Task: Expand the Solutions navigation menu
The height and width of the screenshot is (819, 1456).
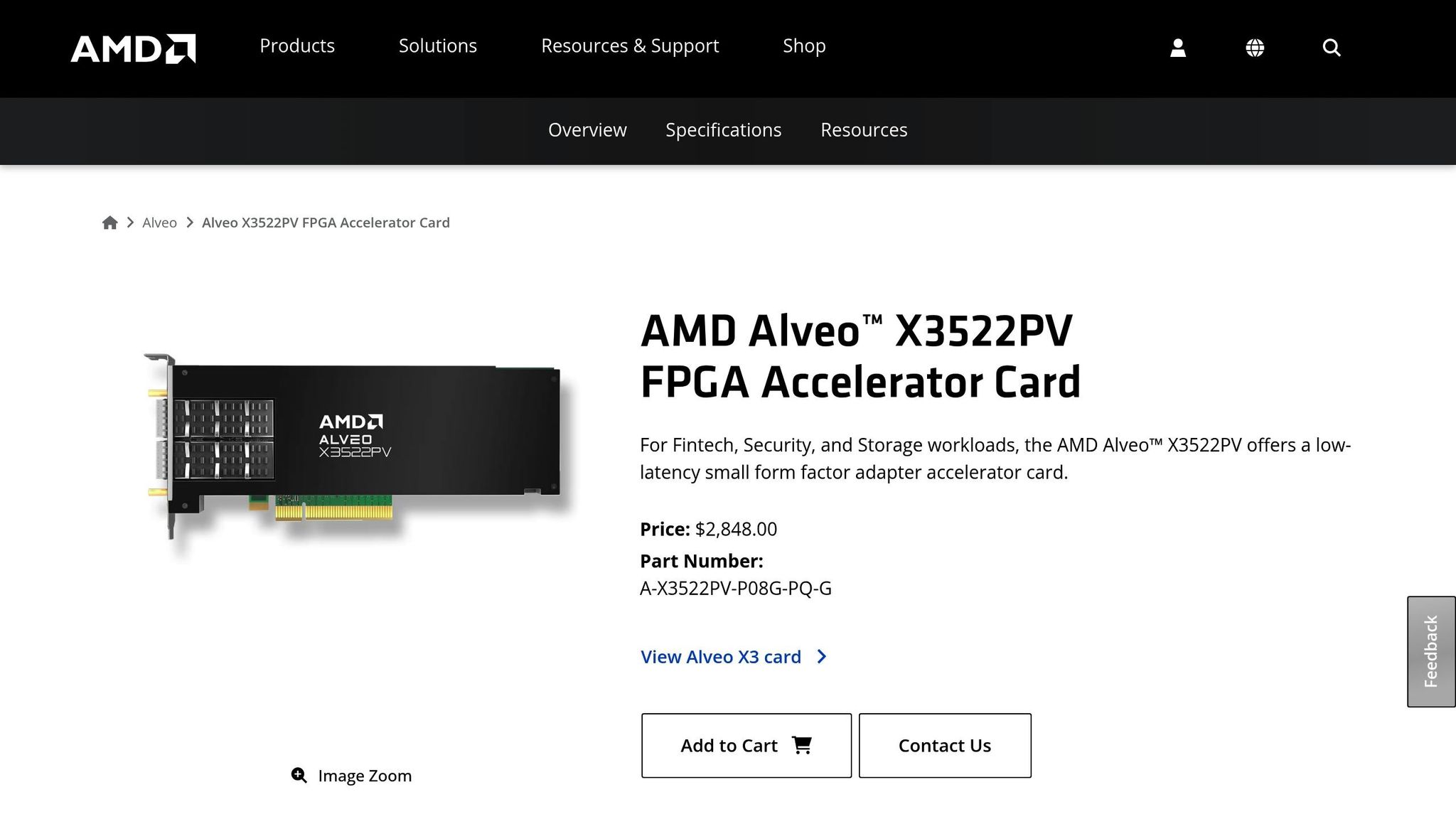Action: click(x=437, y=45)
